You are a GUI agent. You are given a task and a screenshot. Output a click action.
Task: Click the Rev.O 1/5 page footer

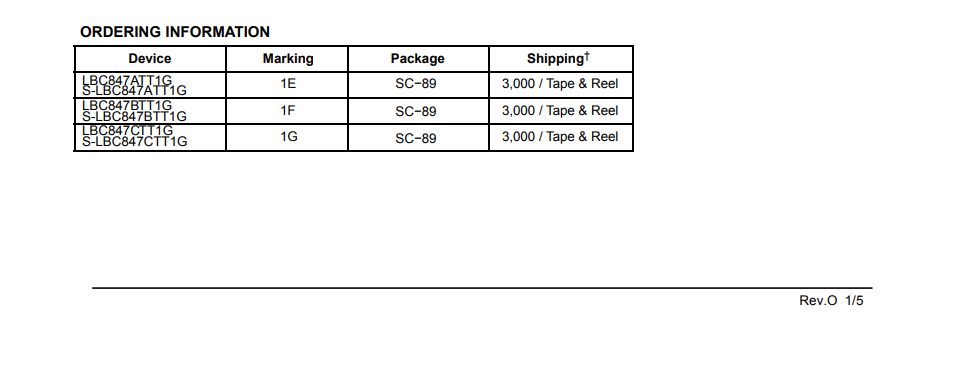[831, 301]
